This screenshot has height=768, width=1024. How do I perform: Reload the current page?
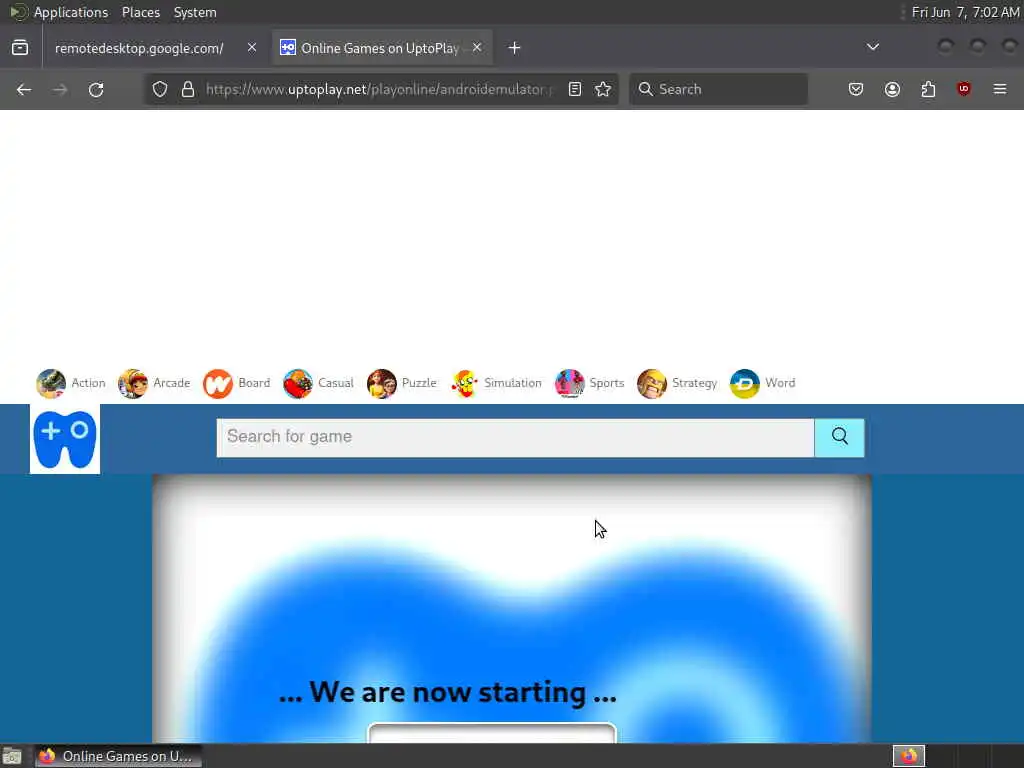(x=96, y=89)
